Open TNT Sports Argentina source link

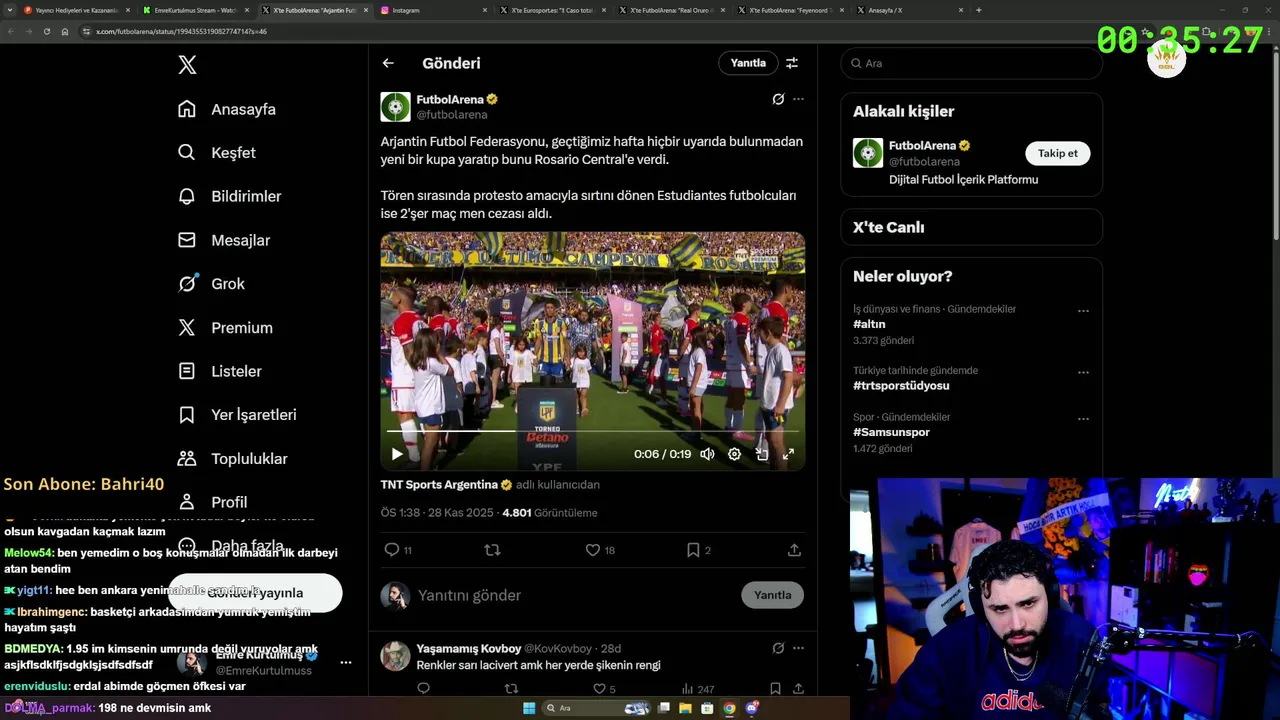439,485
